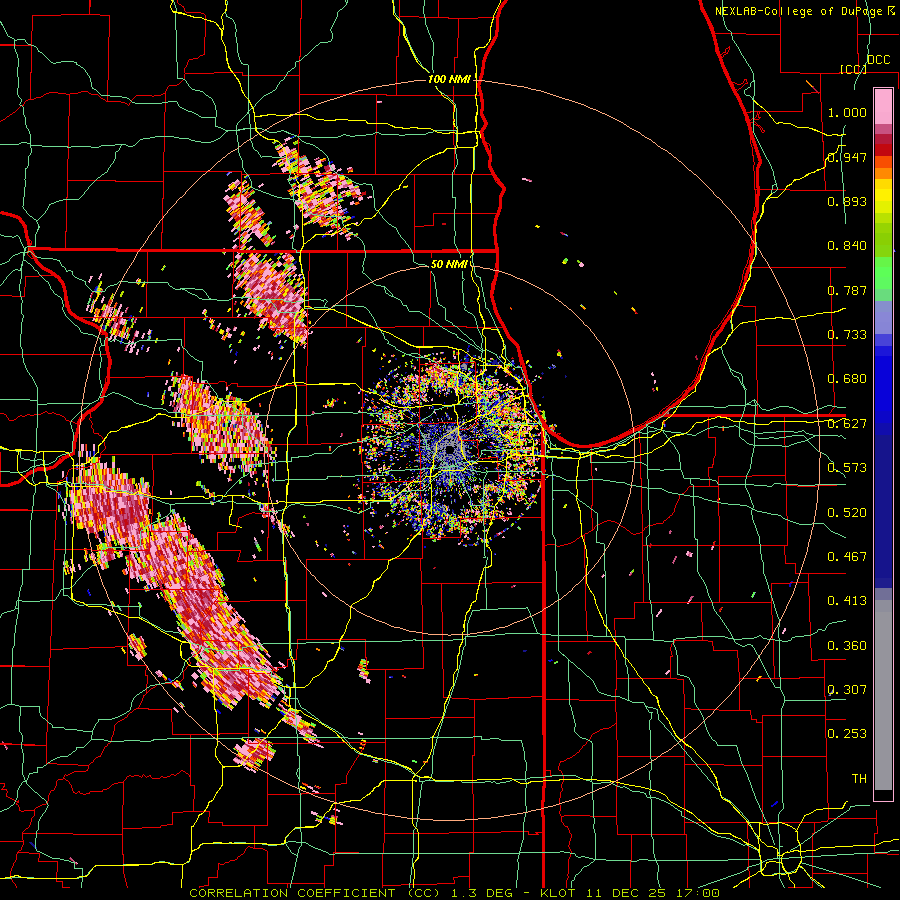
Task: Click the radar site center point
Action: point(450,451)
